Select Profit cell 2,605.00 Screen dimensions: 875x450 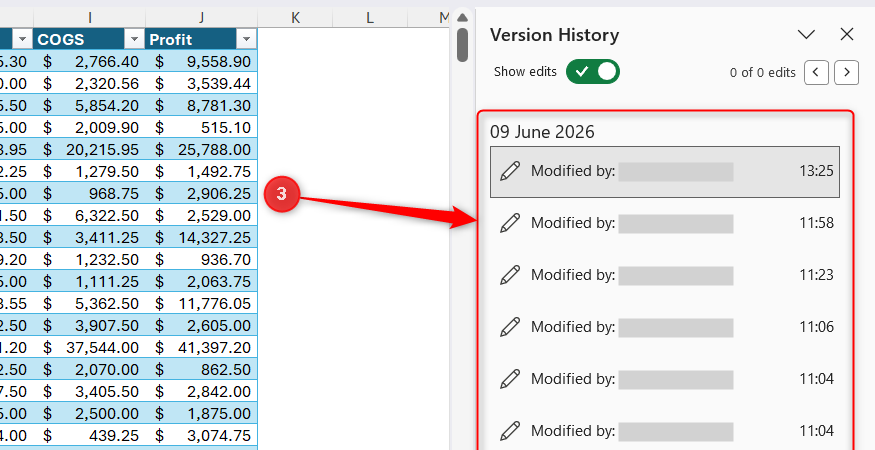(x=201, y=325)
